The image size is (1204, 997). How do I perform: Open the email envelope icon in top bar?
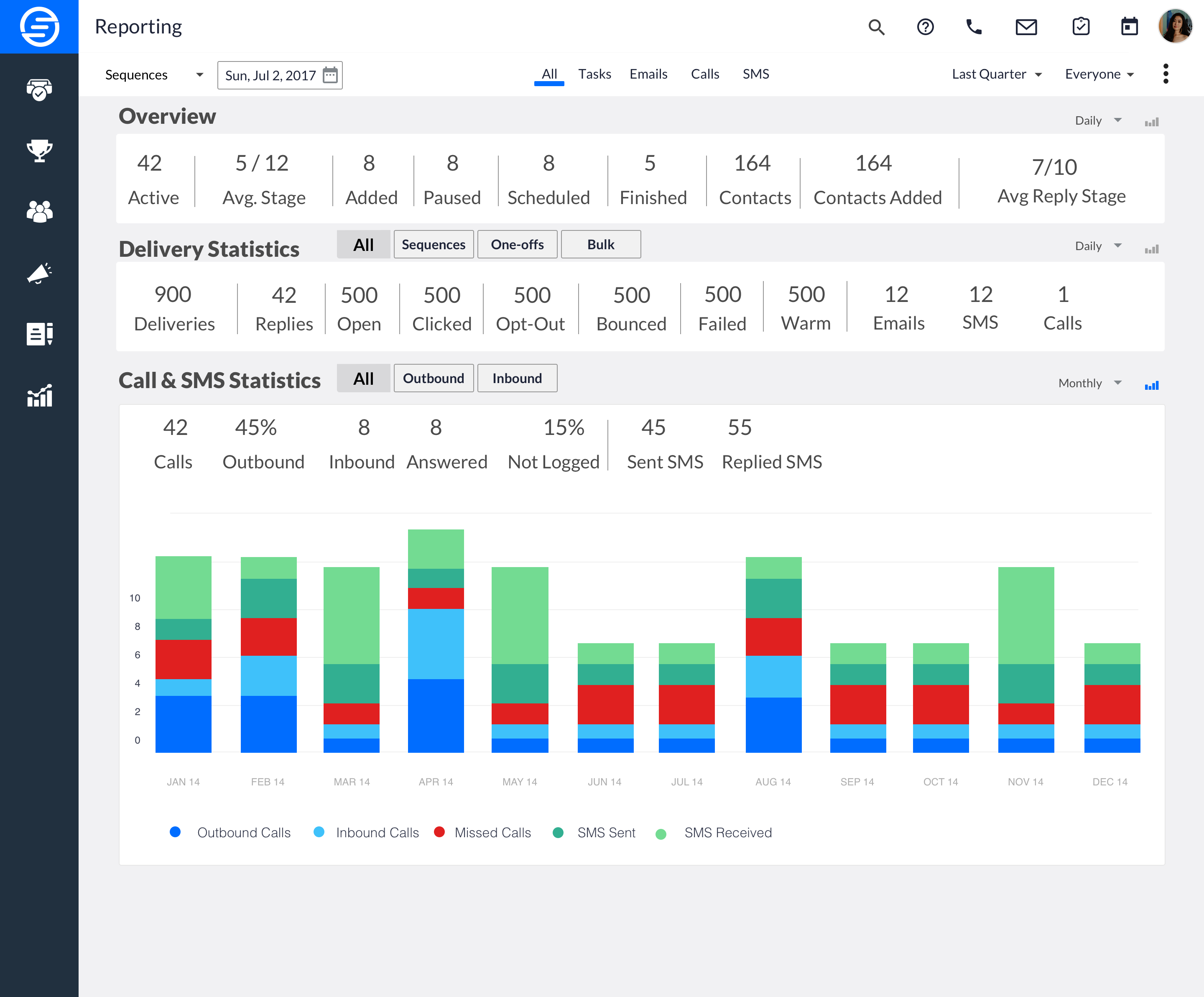(x=1025, y=27)
